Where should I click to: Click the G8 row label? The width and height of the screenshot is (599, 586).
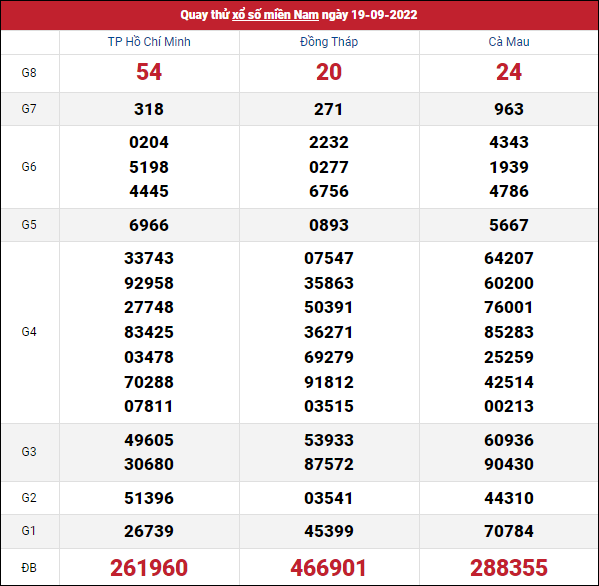29,73
